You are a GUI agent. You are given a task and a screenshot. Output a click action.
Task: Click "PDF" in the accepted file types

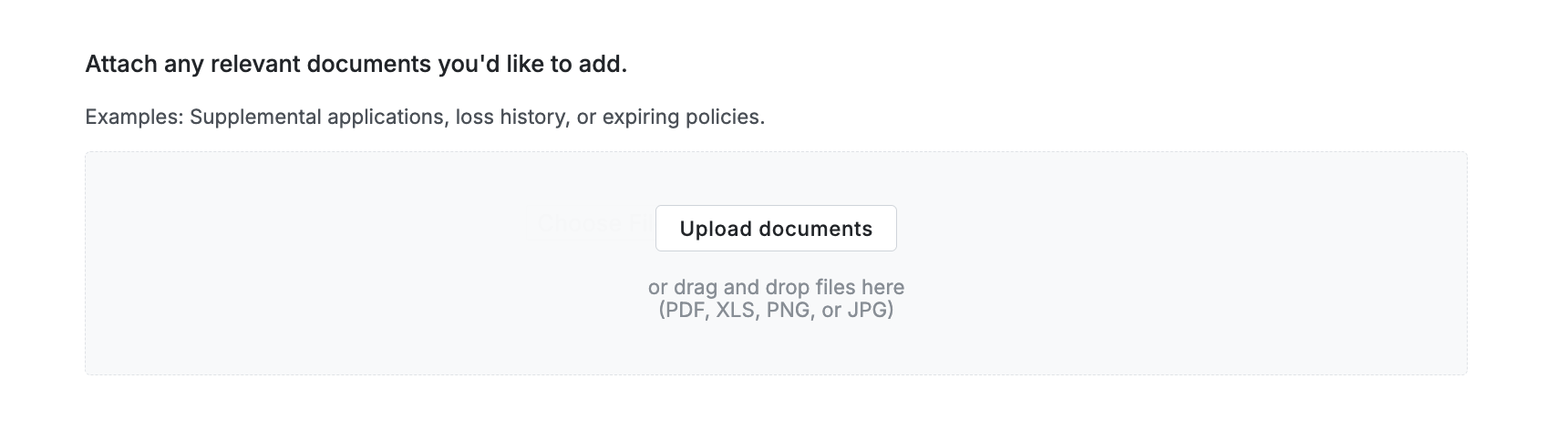[685, 310]
